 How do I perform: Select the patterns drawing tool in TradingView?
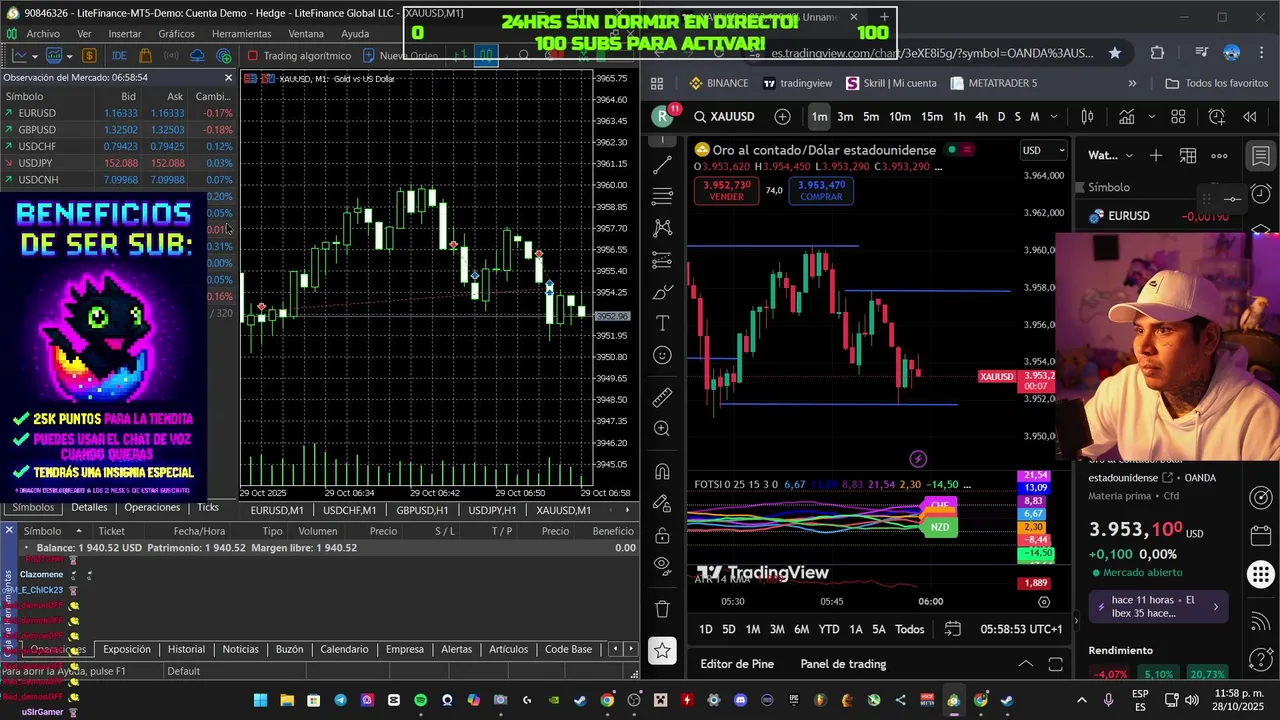[x=662, y=228]
